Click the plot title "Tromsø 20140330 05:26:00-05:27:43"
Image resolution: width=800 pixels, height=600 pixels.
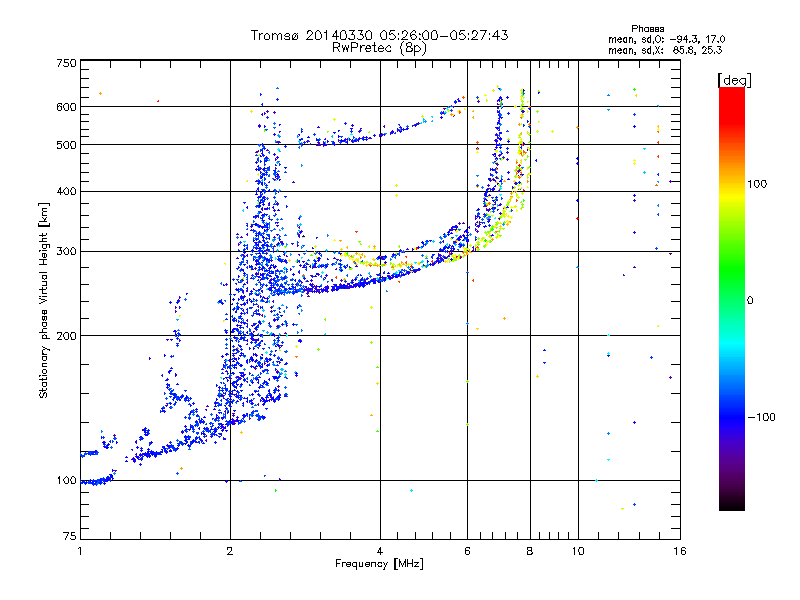tap(379, 35)
